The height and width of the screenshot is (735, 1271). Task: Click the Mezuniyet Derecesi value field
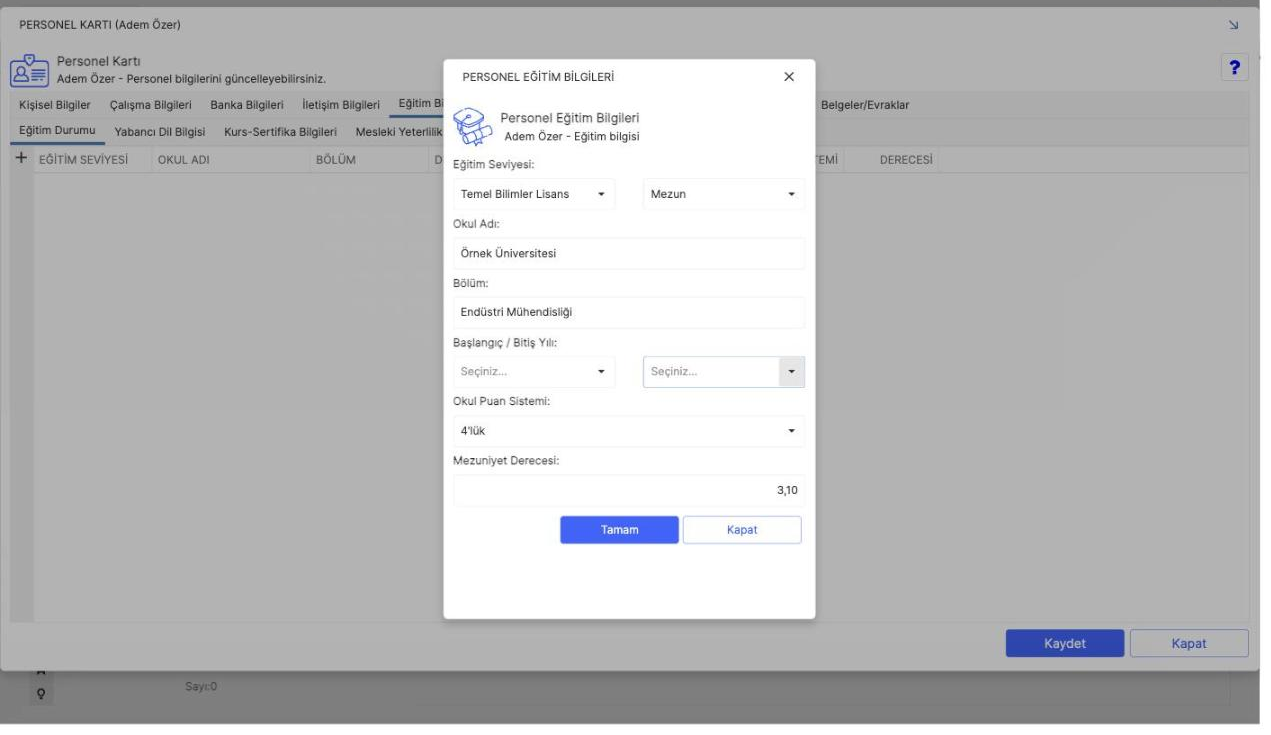(629, 490)
